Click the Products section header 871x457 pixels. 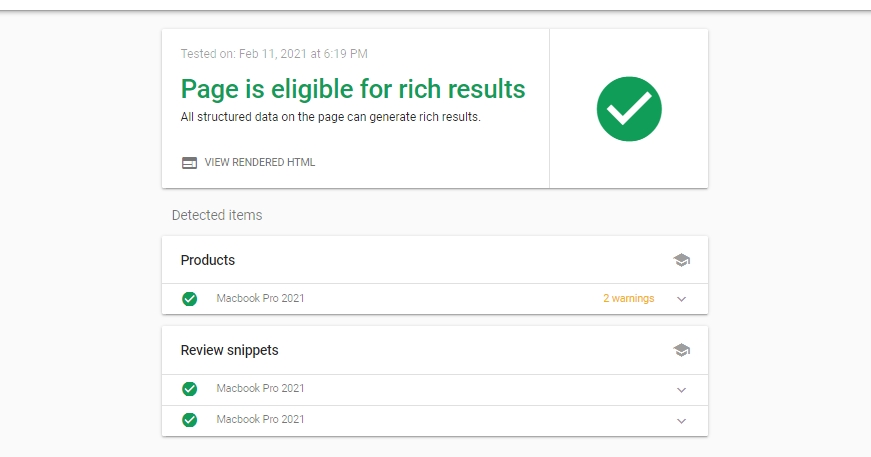coord(208,260)
